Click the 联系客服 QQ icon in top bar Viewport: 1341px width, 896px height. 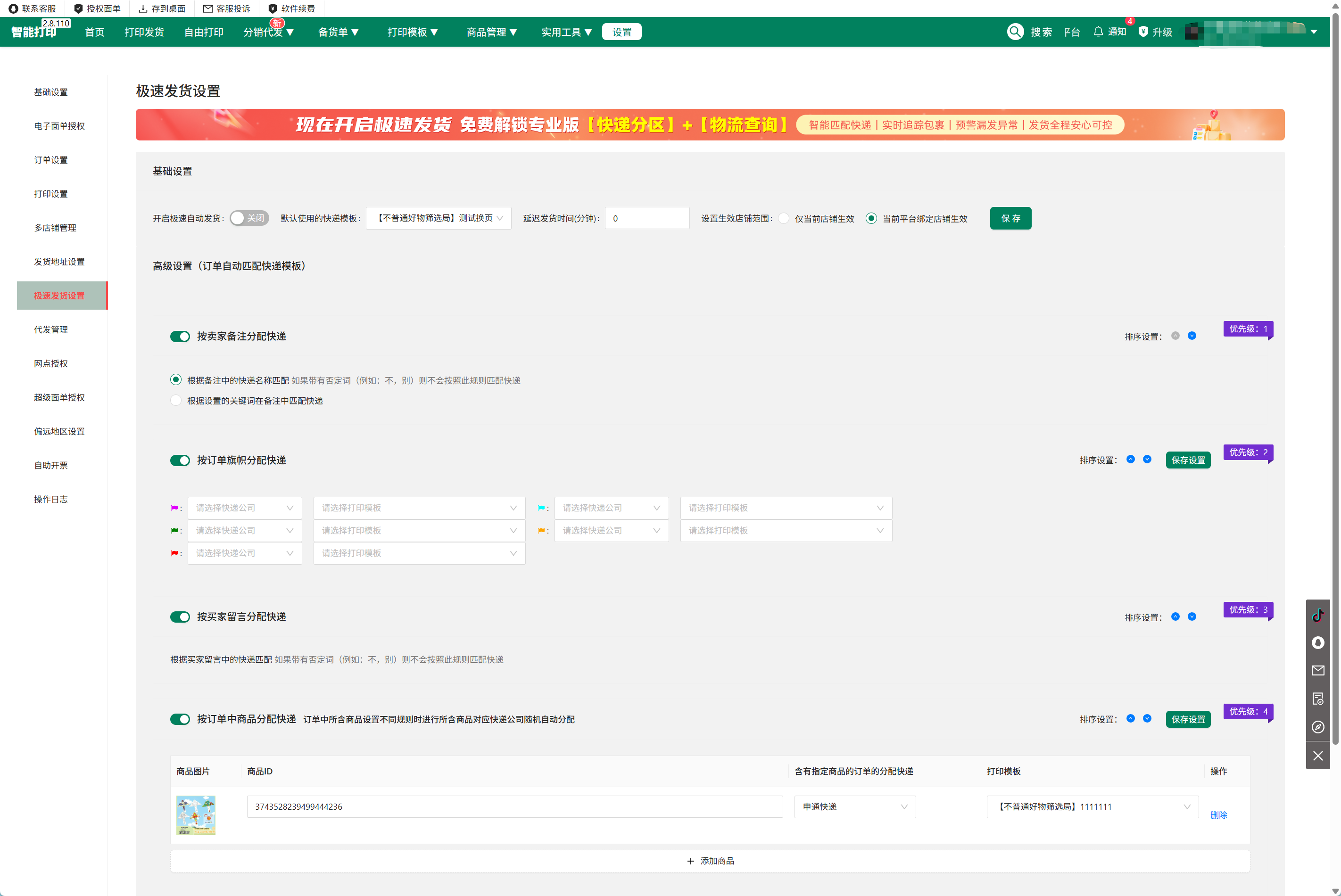(13, 8)
